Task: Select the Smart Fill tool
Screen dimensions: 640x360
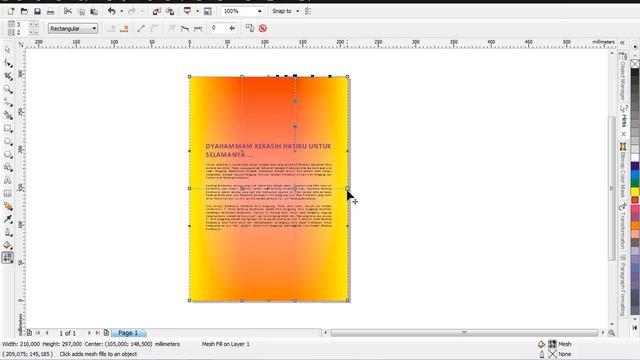Action: tap(8, 115)
